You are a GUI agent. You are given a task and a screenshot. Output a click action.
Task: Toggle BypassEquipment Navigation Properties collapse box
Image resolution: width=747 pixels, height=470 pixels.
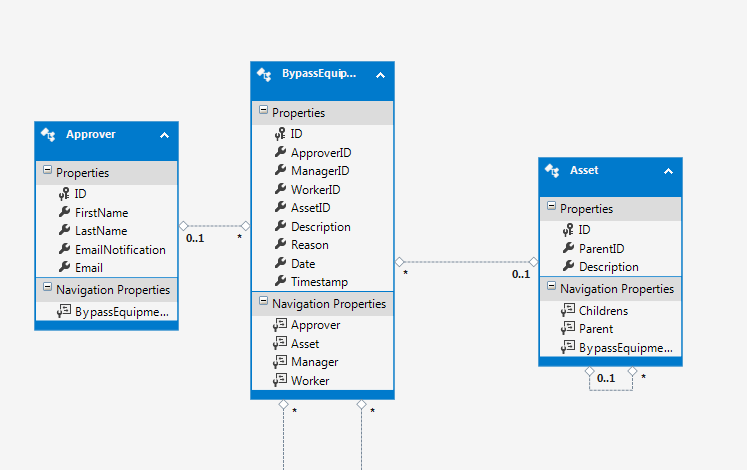[263, 302]
